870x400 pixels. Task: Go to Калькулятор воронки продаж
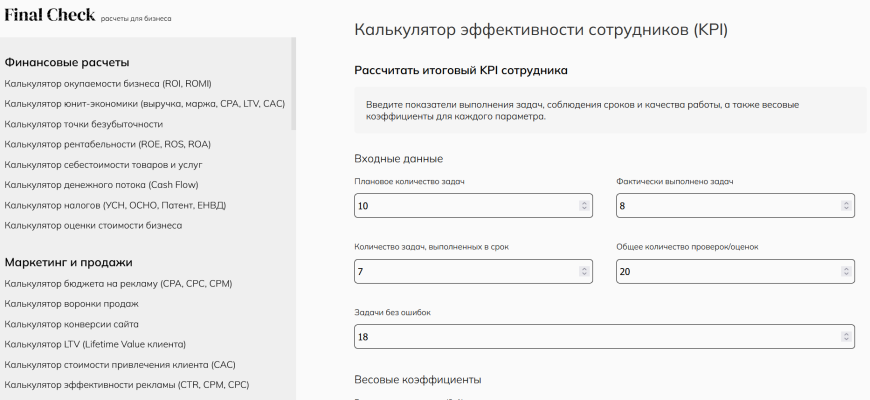pos(71,303)
